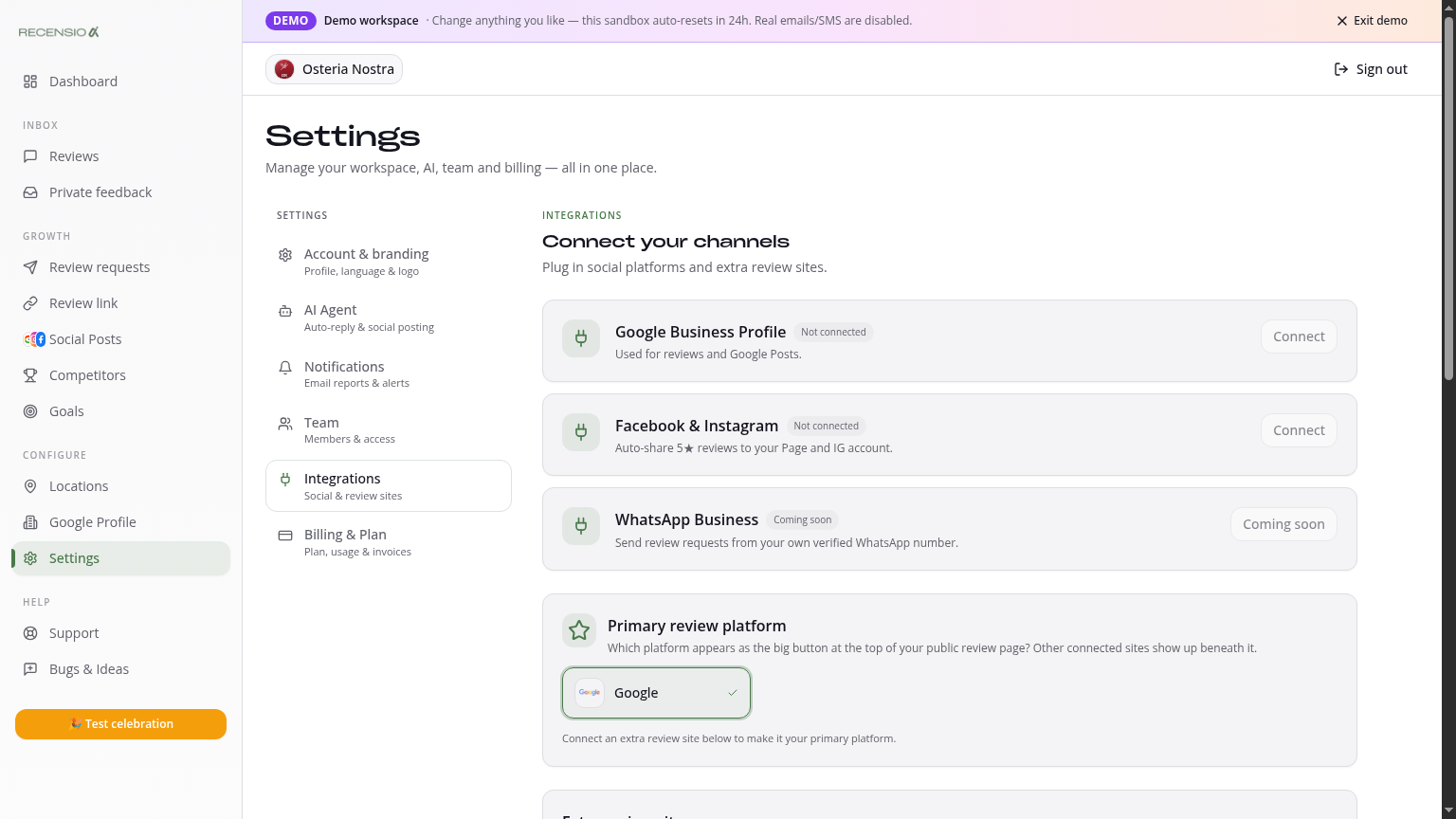Click the Osteria Nostra avatar logo
The width and height of the screenshot is (1456, 819).
tap(284, 69)
